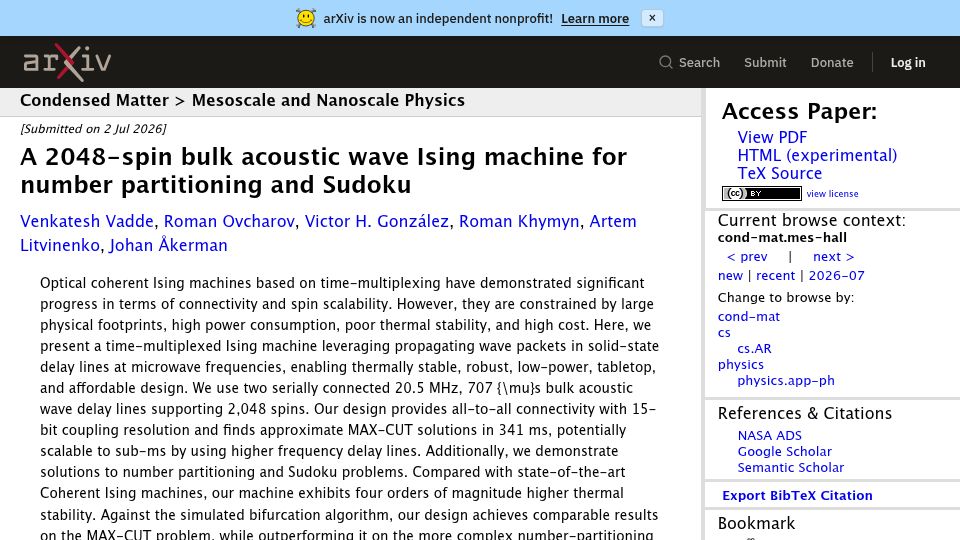
Task: Click the Submitted on 2 Jul 2026 text
Action: click(93, 129)
